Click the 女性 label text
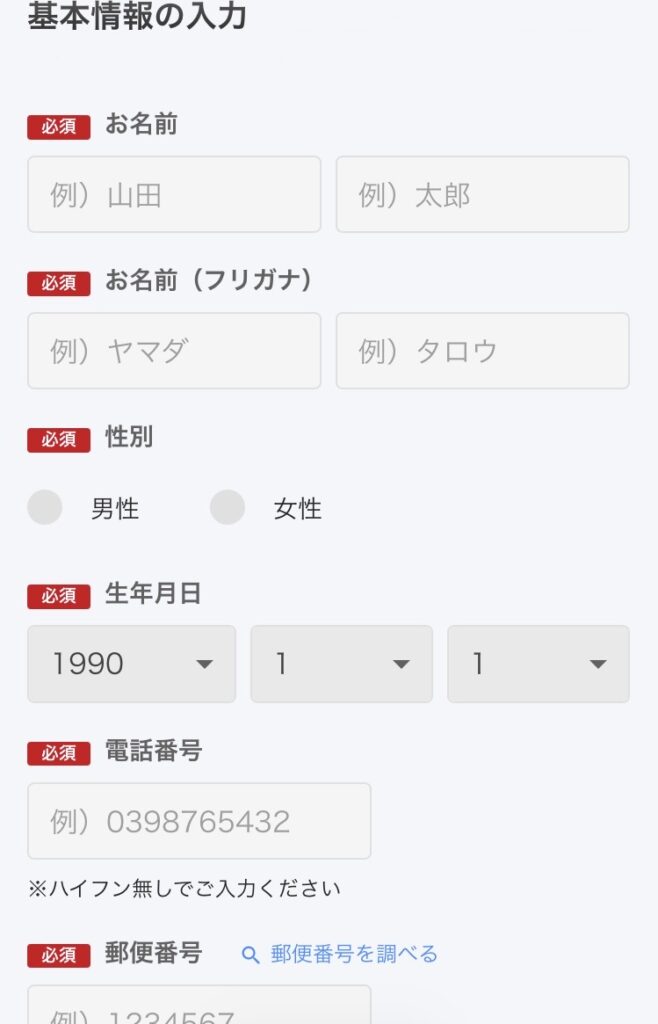 (298, 509)
